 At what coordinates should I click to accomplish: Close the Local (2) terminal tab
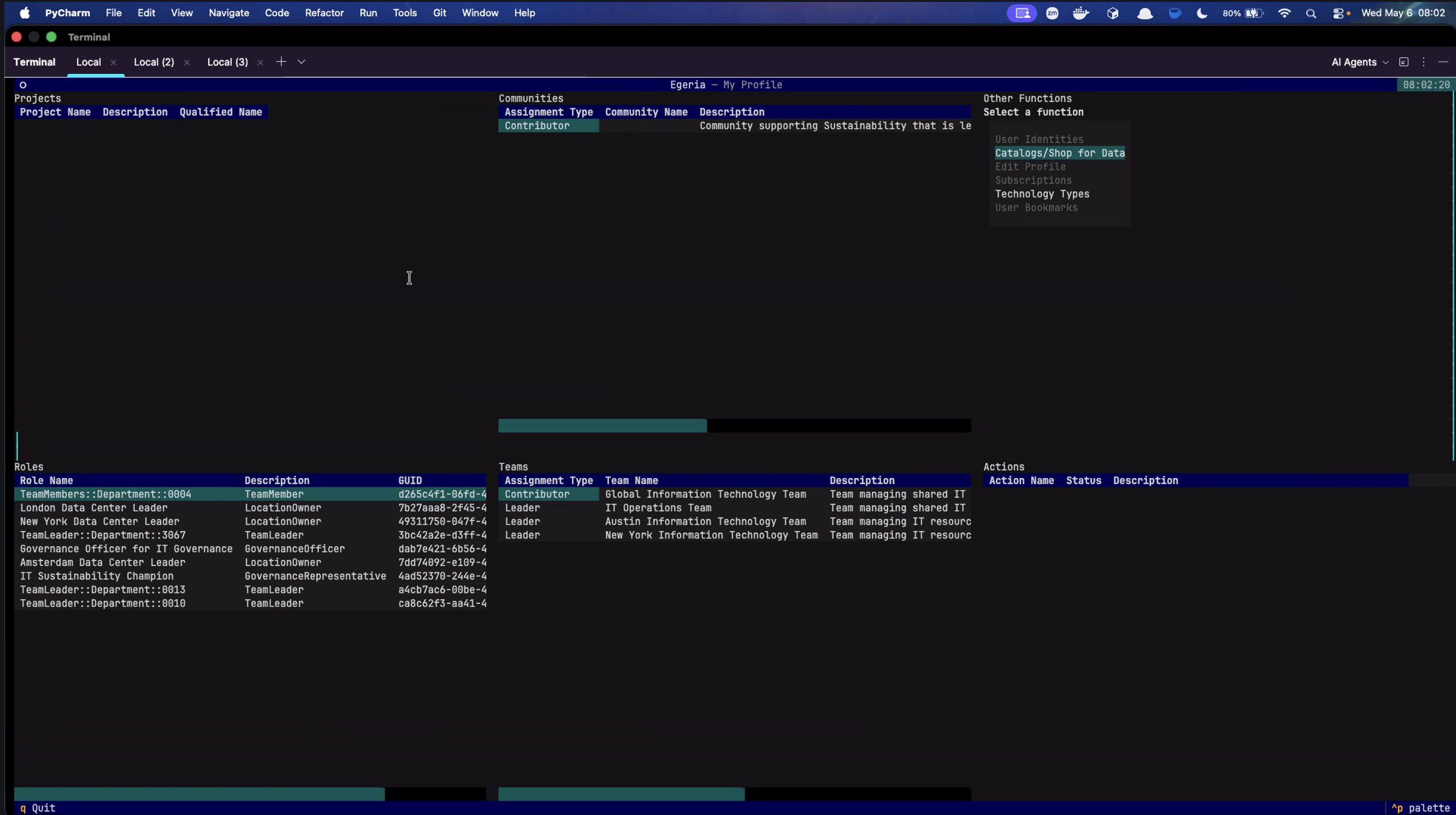(x=186, y=62)
